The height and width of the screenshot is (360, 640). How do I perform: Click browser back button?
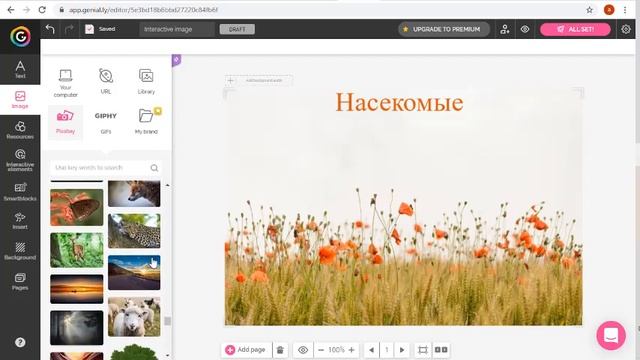tap(11, 10)
